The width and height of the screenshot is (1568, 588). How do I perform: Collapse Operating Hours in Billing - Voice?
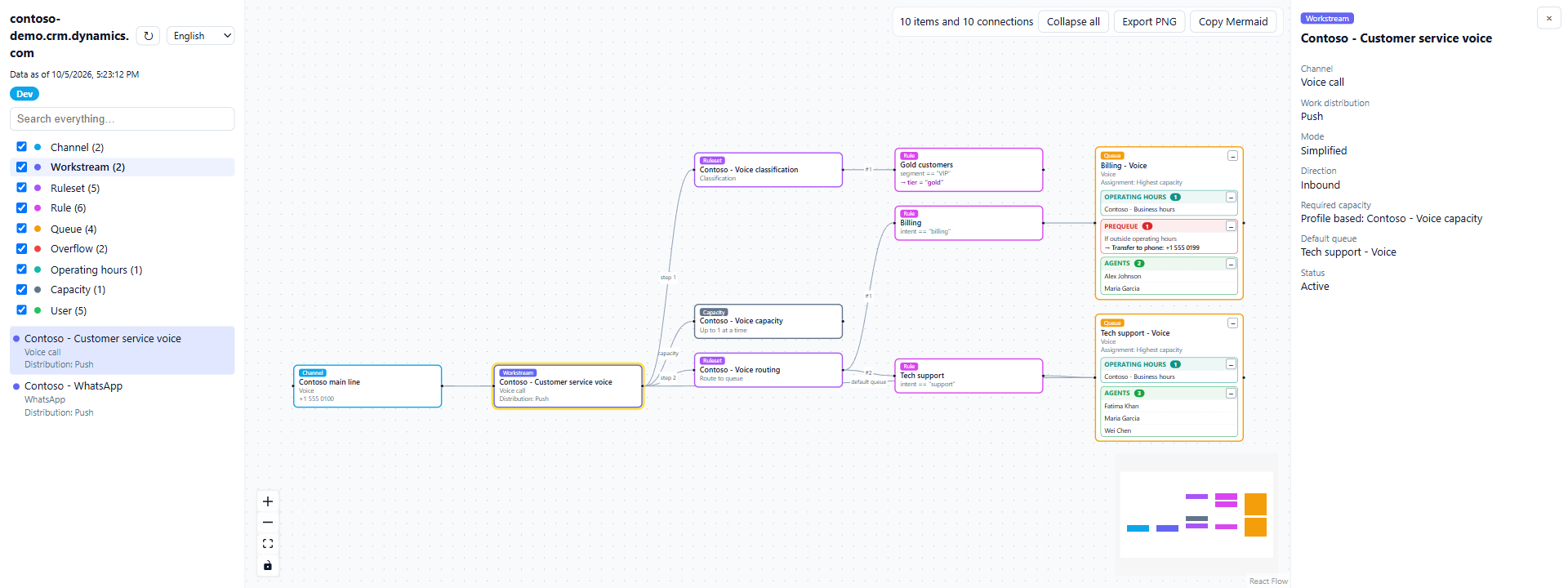point(1231,198)
